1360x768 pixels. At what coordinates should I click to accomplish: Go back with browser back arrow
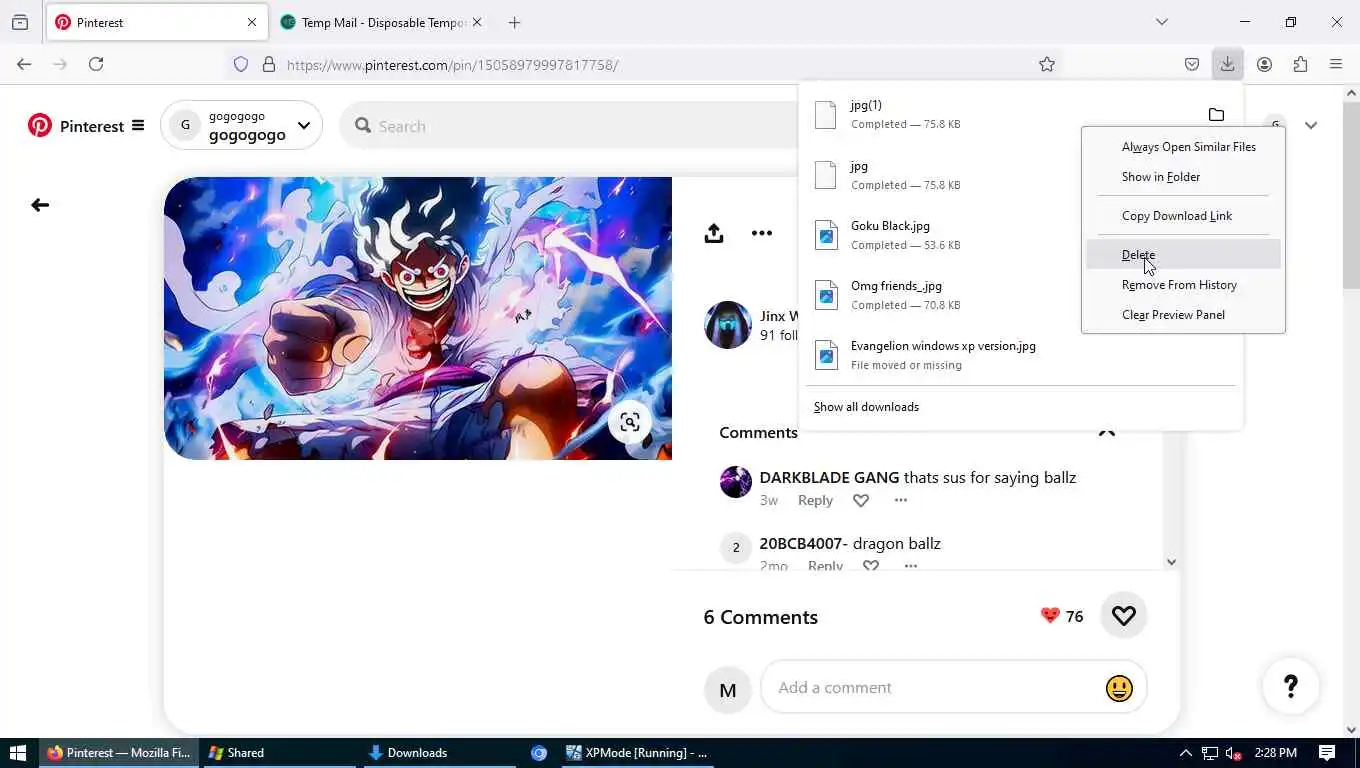(24, 64)
